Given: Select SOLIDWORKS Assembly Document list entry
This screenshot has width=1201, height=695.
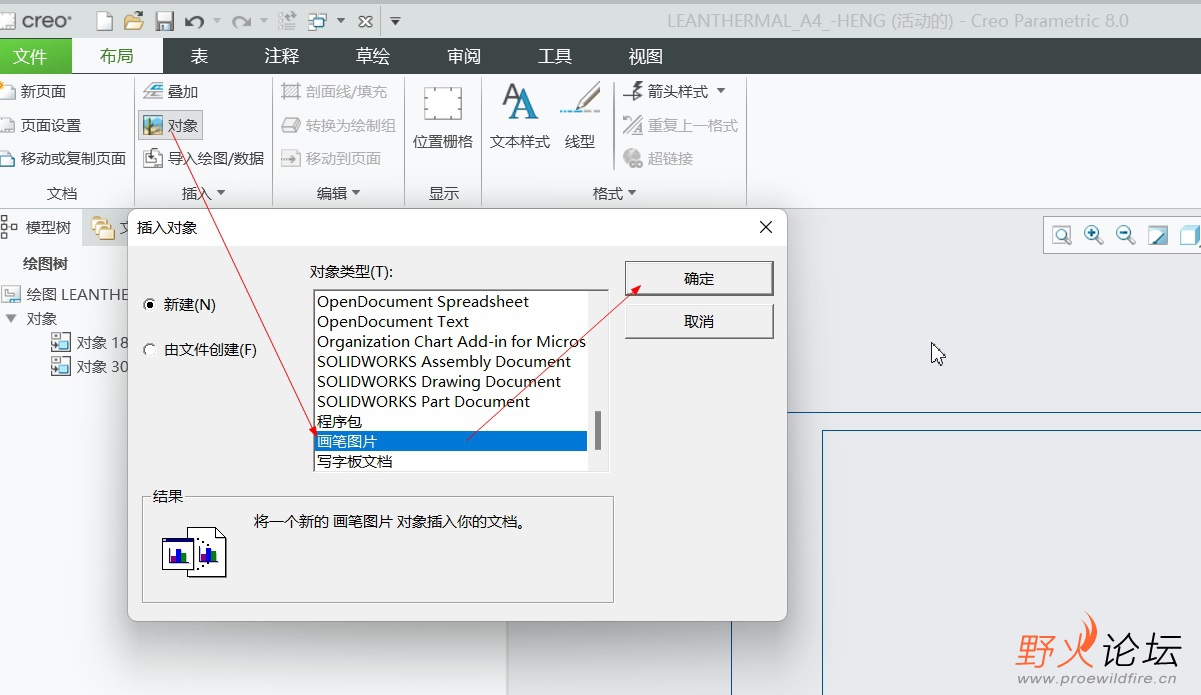Looking at the screenshot, I should pos(450,361).
